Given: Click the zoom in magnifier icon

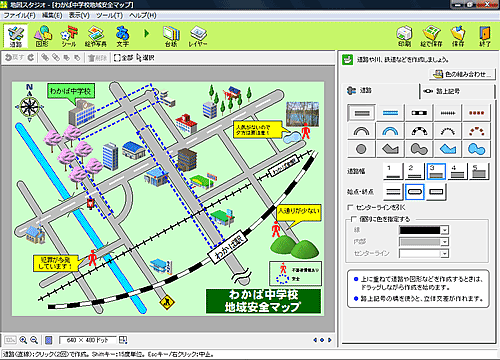Looking at the screenshot, I should click(23, 340).
